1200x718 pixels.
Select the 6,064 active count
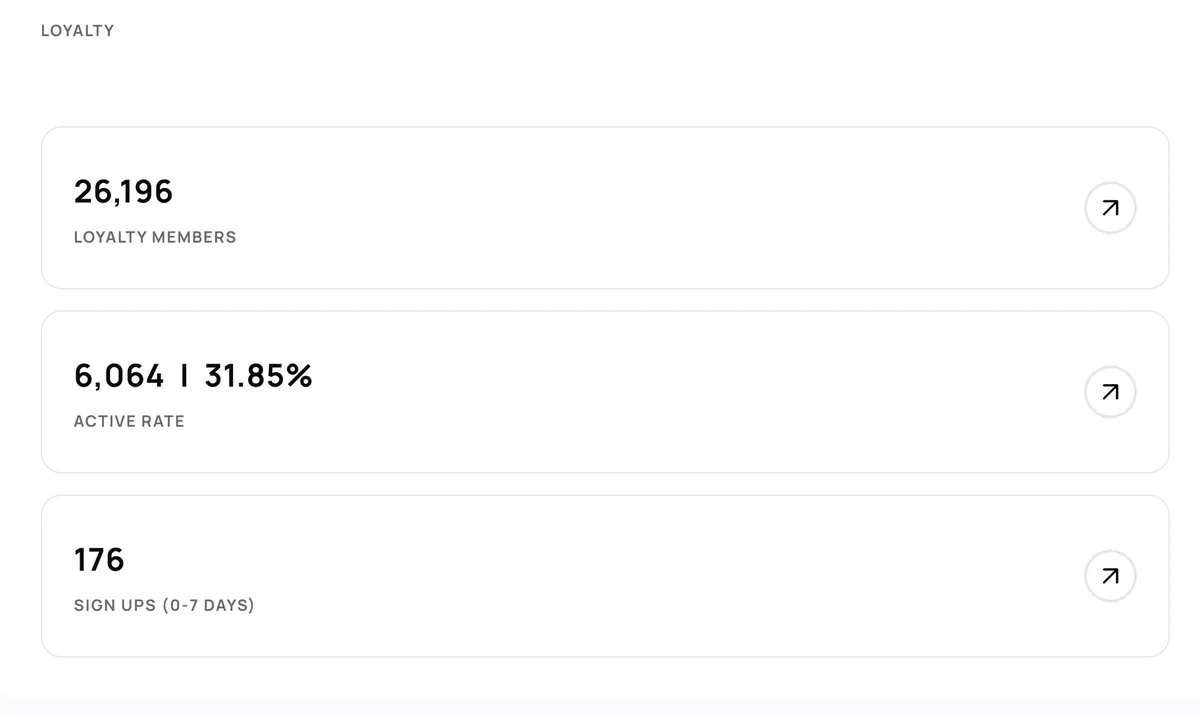pyautogui.click(x=118, y=376)
